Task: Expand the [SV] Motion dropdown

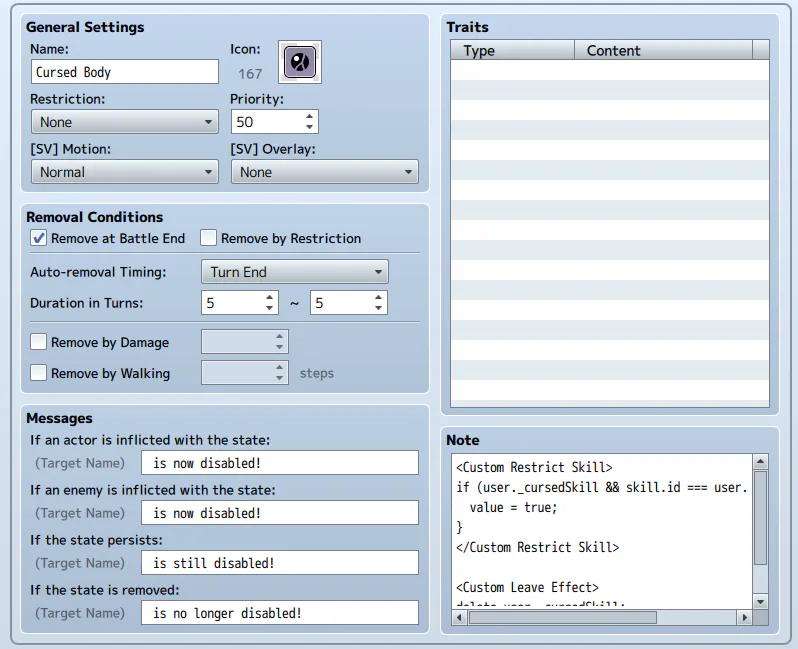Action: point(124,172)
